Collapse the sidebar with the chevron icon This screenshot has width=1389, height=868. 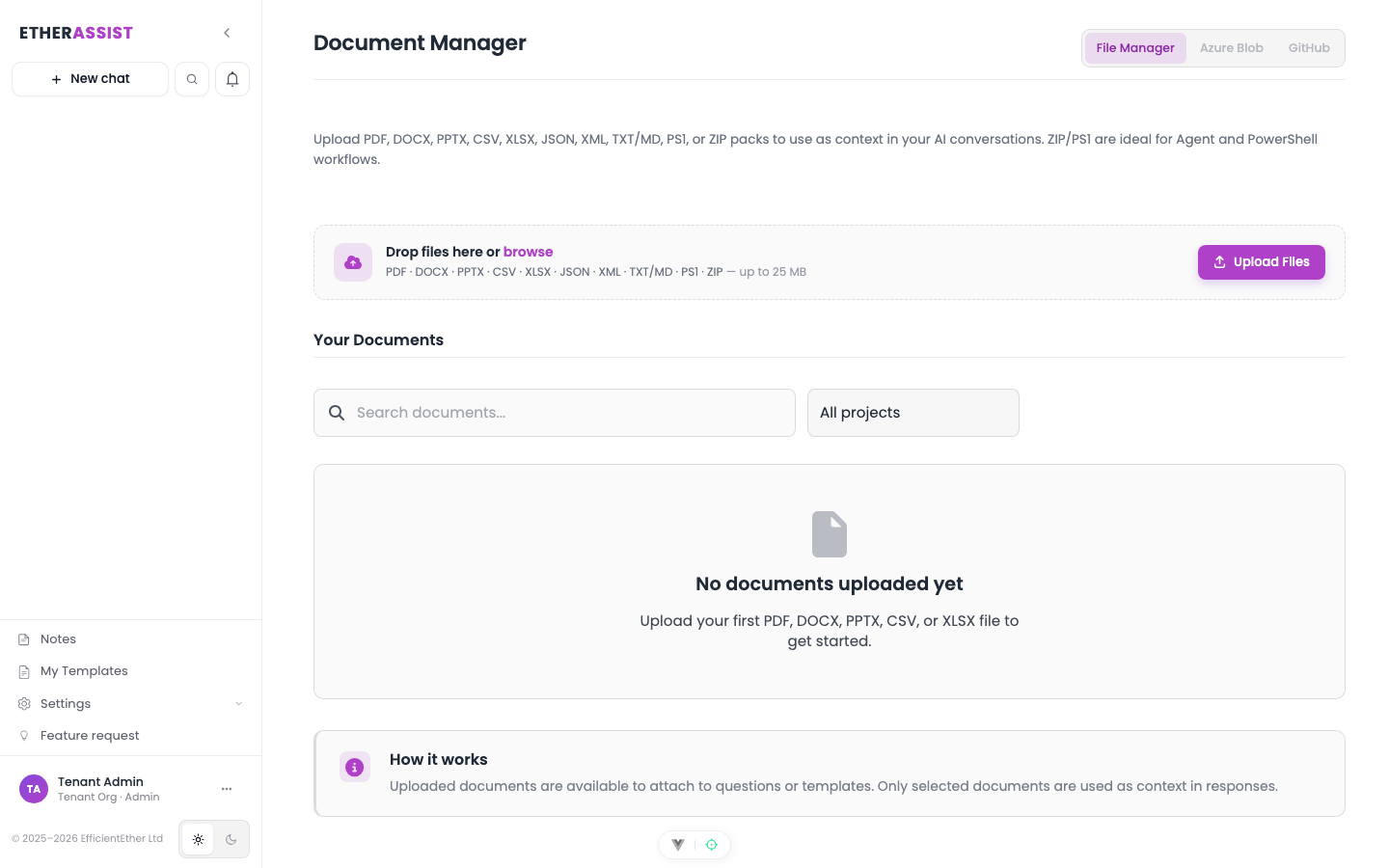coord(227,33)
